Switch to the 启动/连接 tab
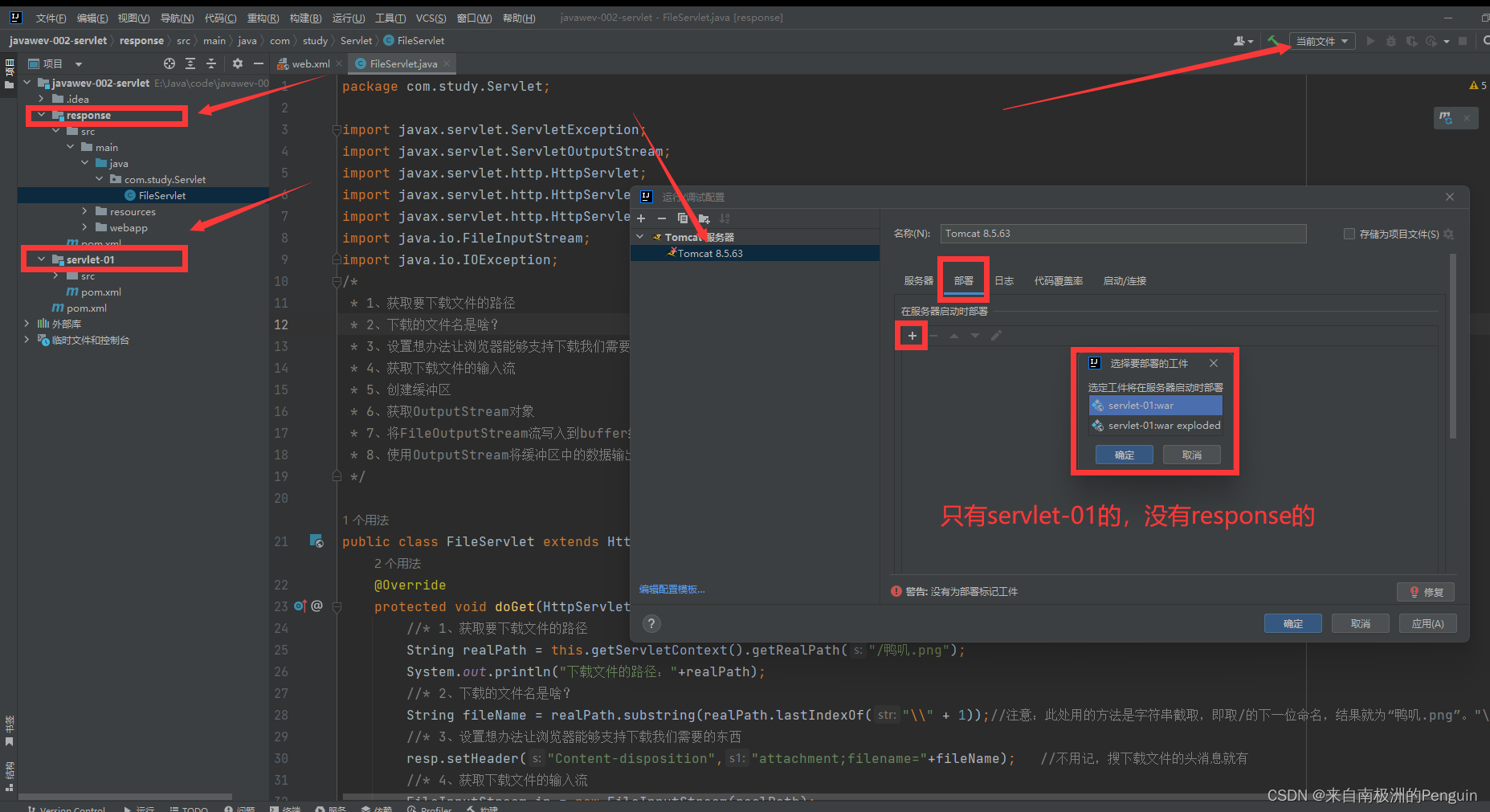The image size is (1490, 812). tap(1125, 280)
